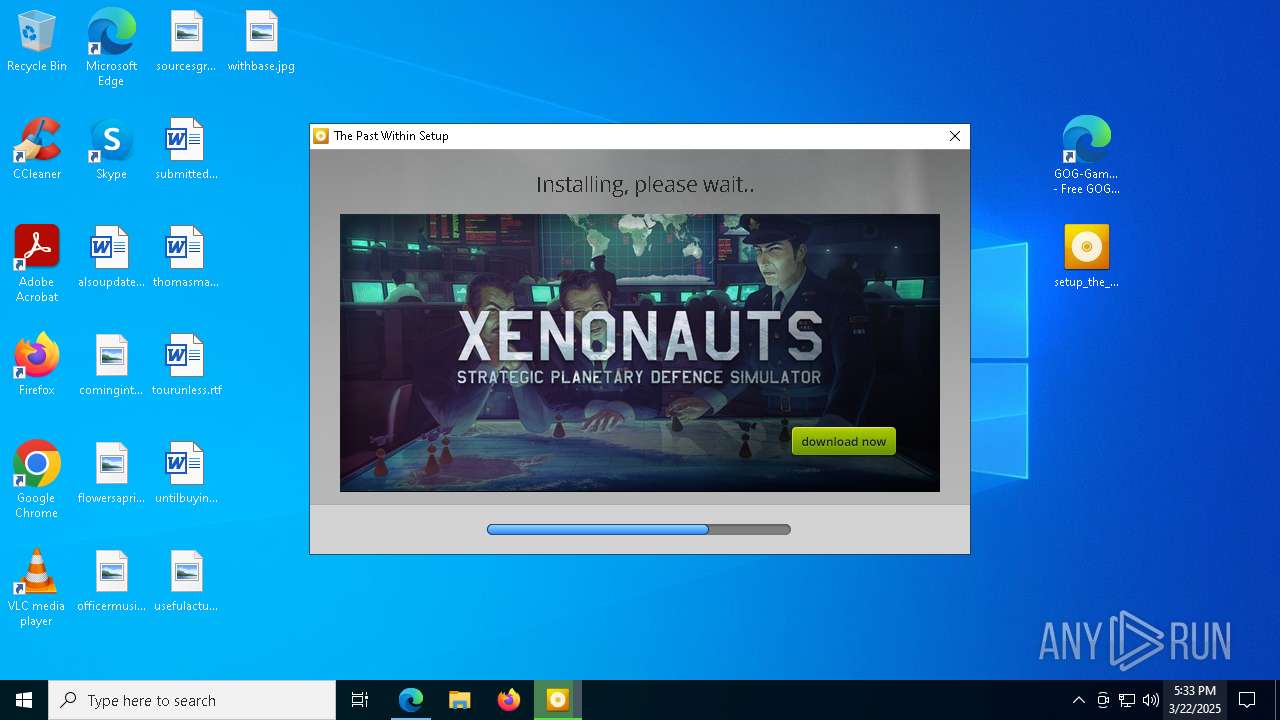Click 'Installing, please wait..' status text
This screenshot has width=1280, height=720.
tap(645, 184)
